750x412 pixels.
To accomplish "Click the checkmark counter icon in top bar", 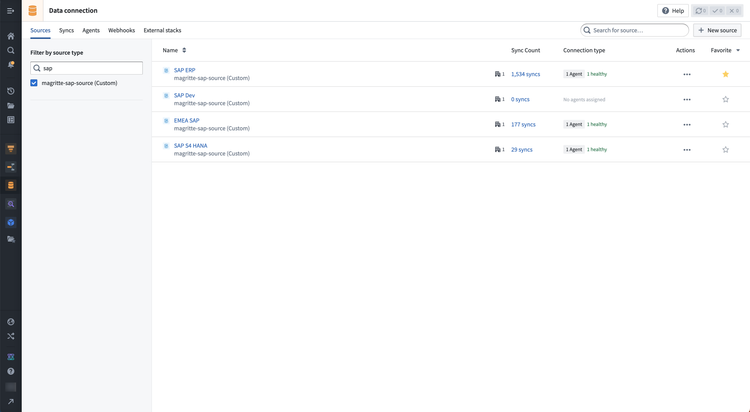I will (717, 11).
